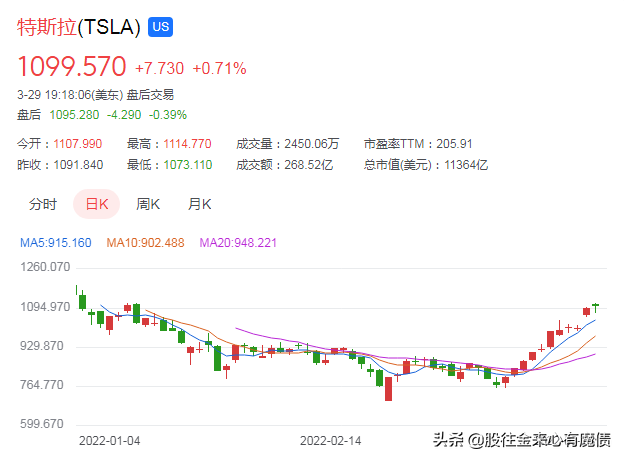Click the 成交额 value 268.52亿
The height and width of the screenshot is (461, 624).
tap(309, 165)
